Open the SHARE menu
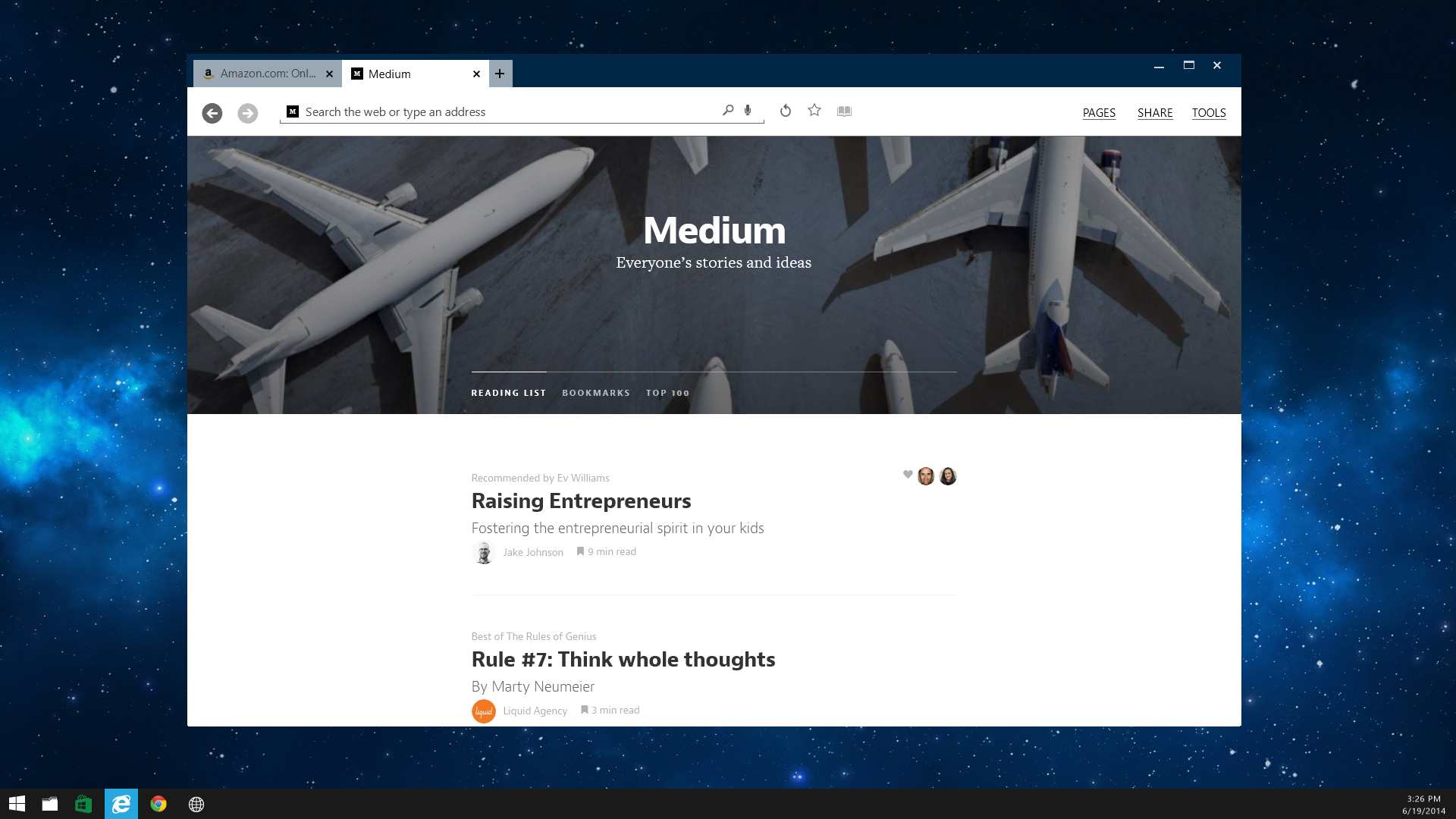Screen dimensions: 1456x819 (x=1155, y=113)
